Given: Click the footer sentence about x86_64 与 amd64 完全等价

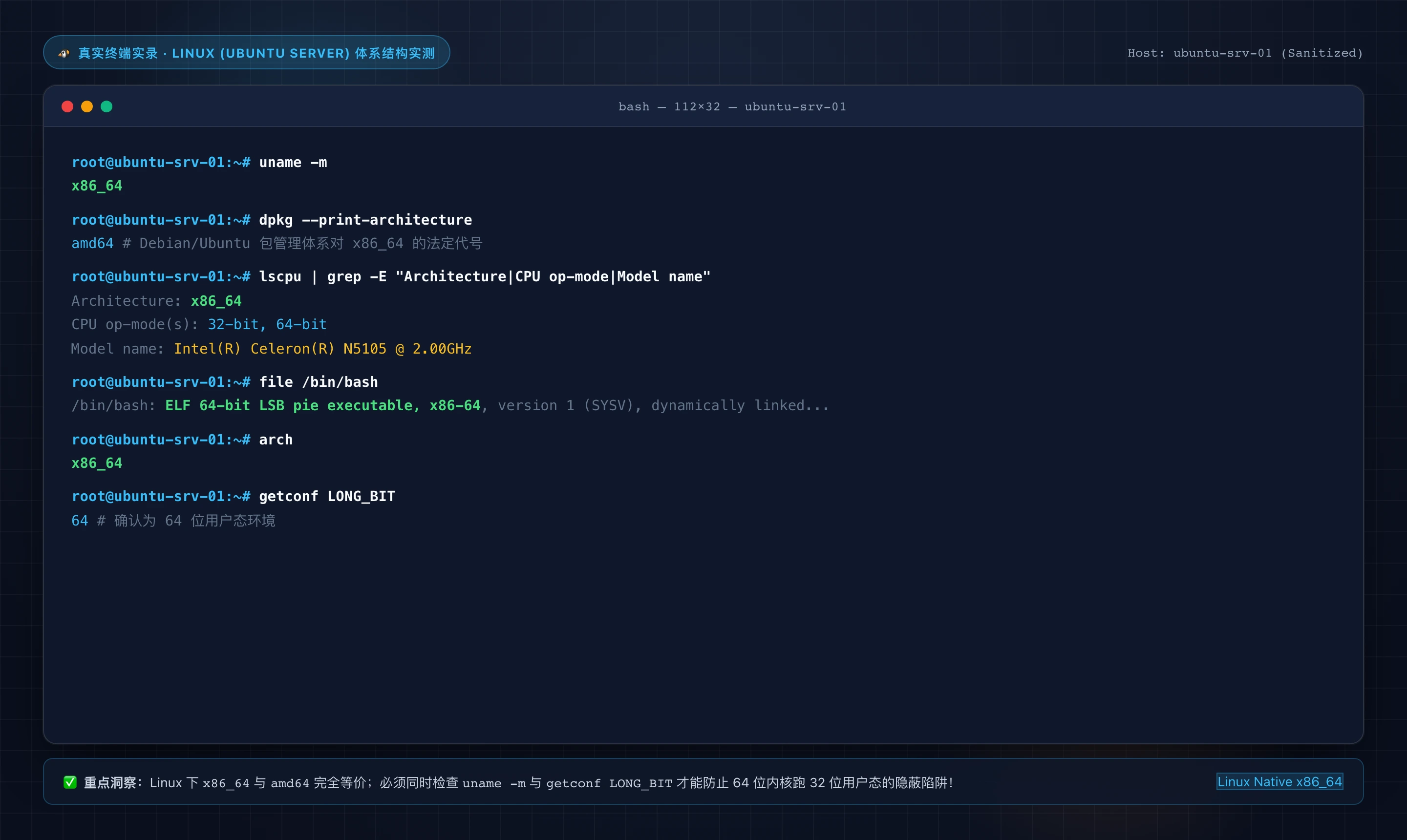Looking at the screenshot, I should coord(551,783).
